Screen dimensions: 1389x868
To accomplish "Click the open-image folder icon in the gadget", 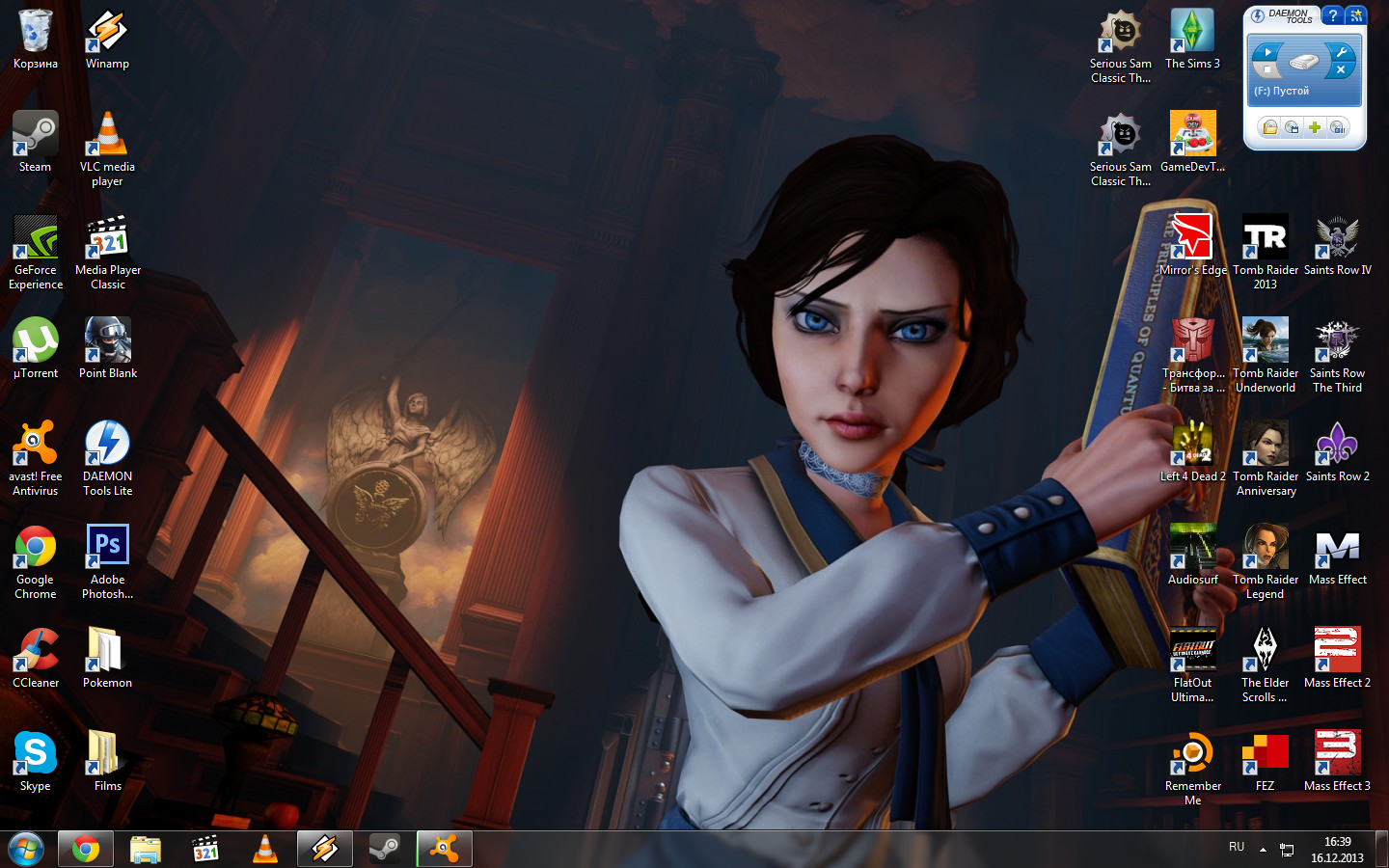I will click(x=1269, y=127).
